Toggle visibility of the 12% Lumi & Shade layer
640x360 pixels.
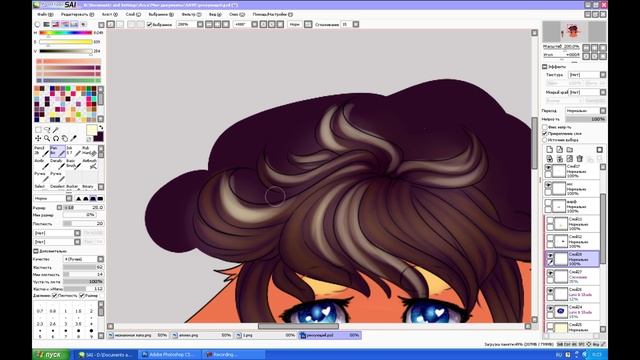point(550,291)
